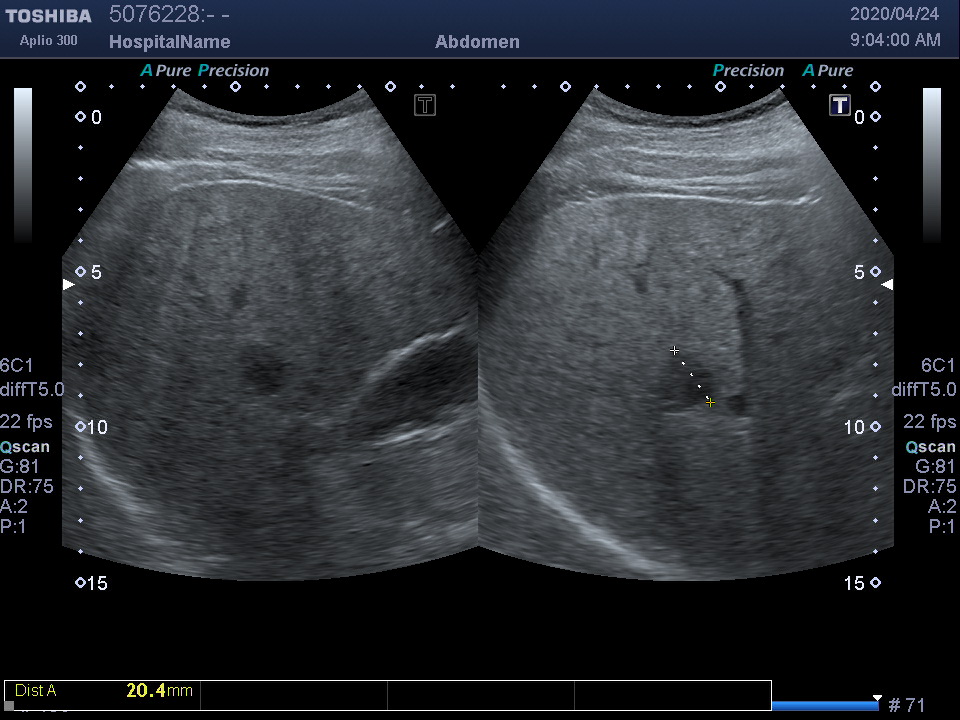The image size is (960, 720).
Task: Click the blue cine progress bar
Action: 824,706
